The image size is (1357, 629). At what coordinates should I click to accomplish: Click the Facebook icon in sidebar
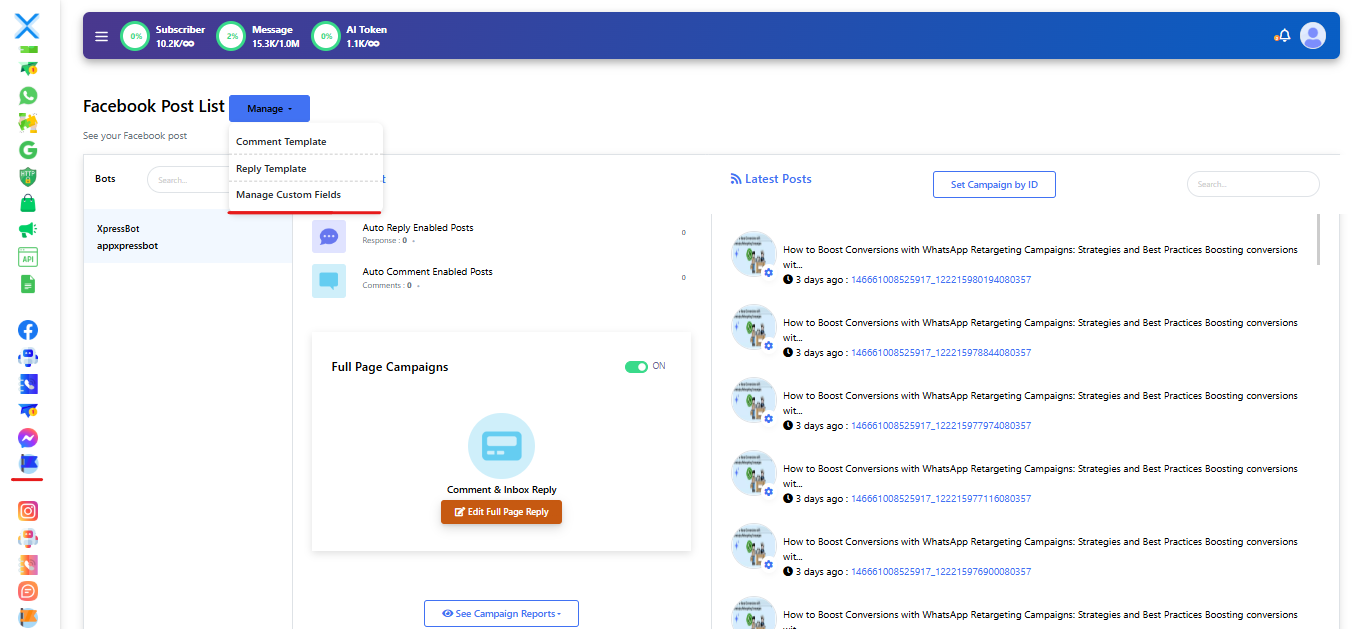click(28, 330)
